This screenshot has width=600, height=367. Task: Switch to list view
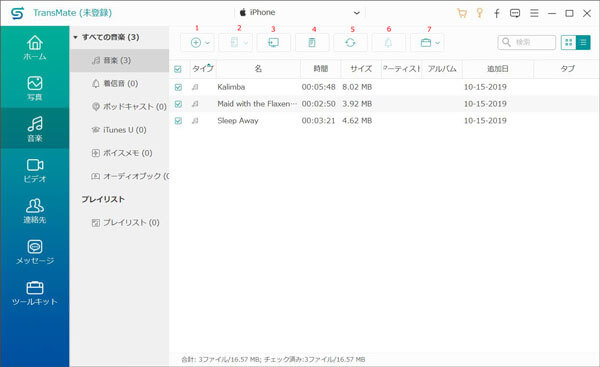pyautogui.click(x=583, y=42)
